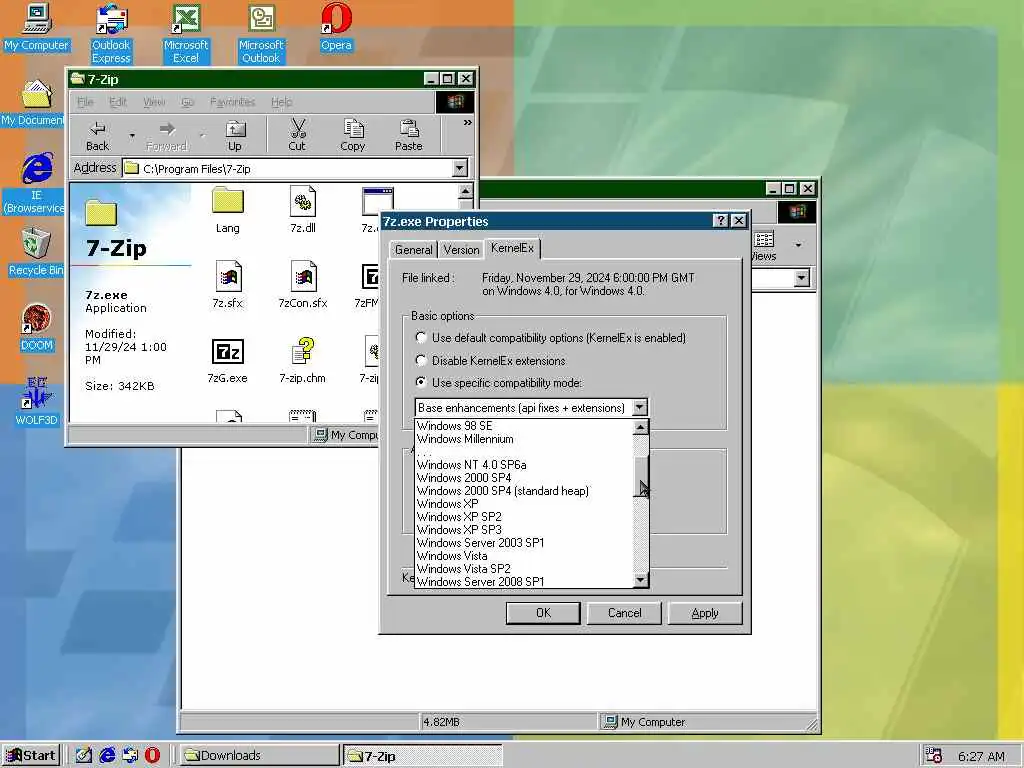
Task: Click Internet Explorer quick launch icon
Action: pyautogui.click(x=107, y=755)
